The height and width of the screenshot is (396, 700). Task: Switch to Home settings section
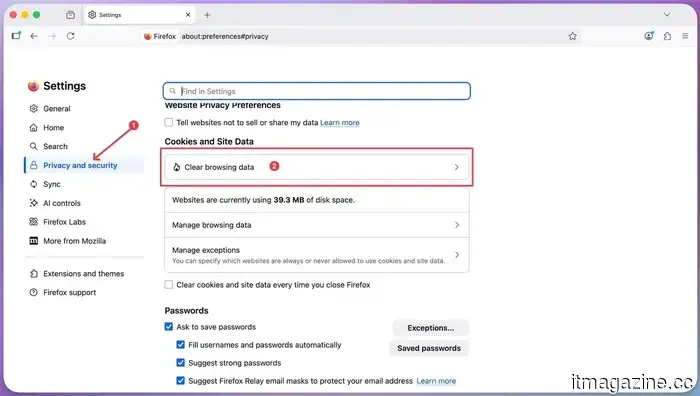click(x=84, y=128)
